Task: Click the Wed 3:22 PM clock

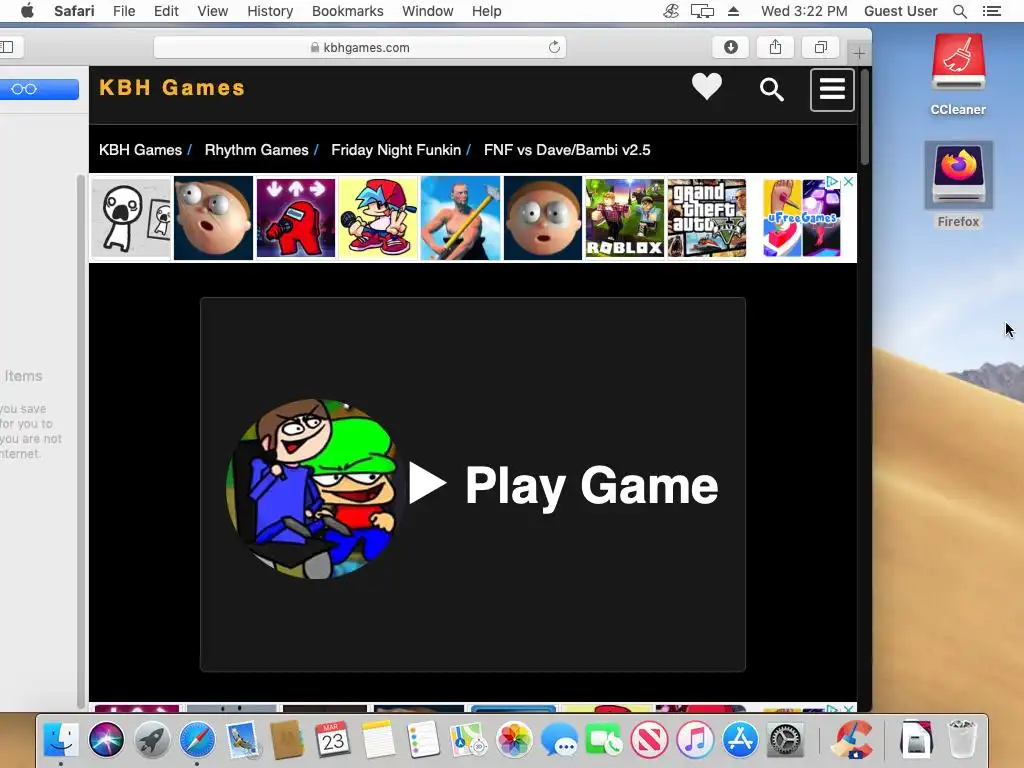Action: 804,11
